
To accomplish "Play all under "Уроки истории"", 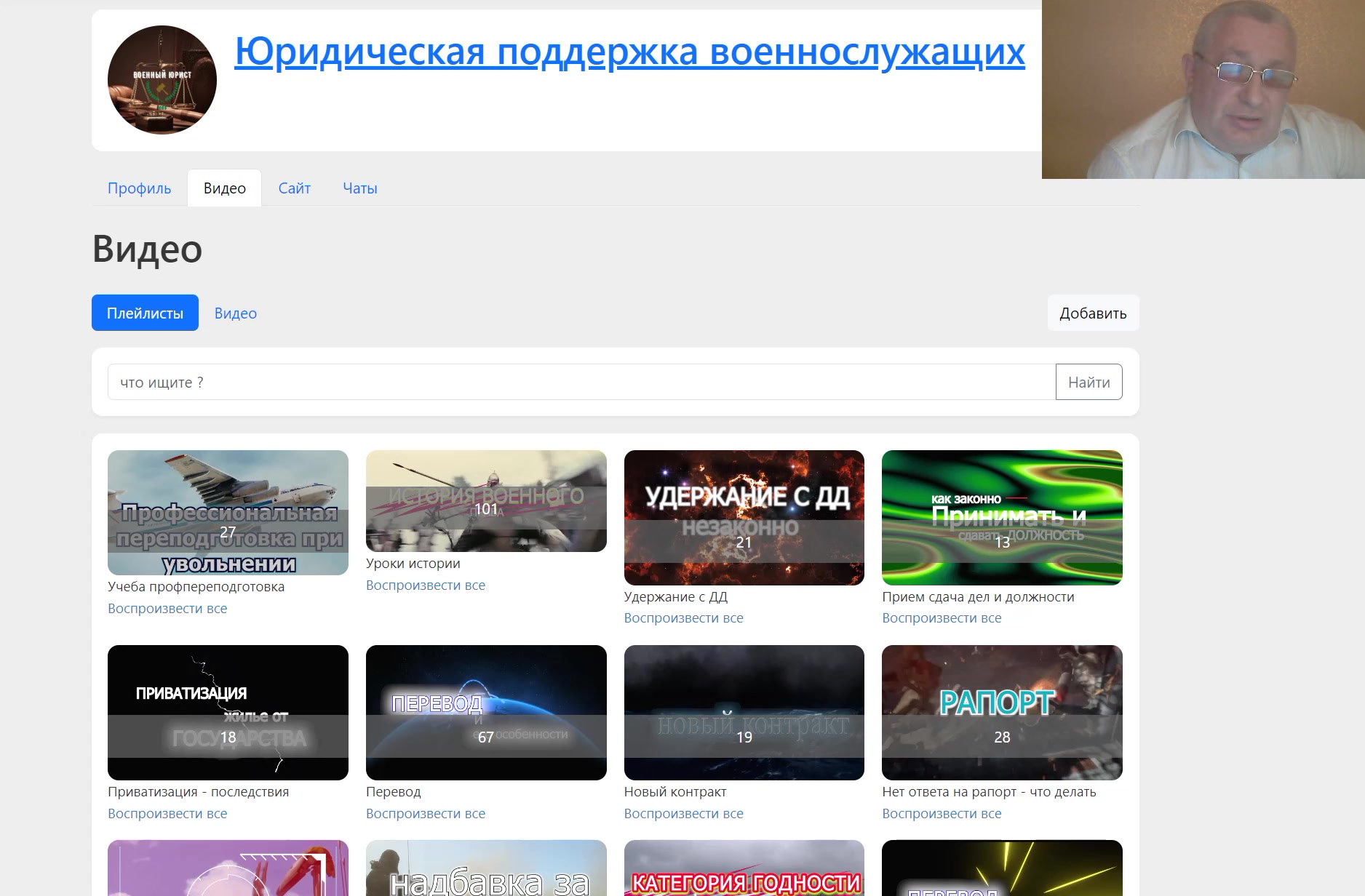I will pyautogui.click(x=426, y=585).
